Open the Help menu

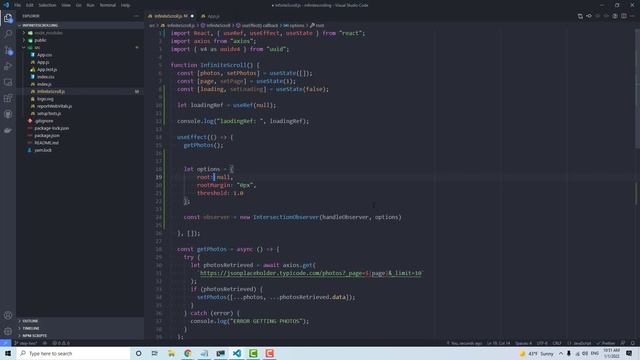pos(125,5)
